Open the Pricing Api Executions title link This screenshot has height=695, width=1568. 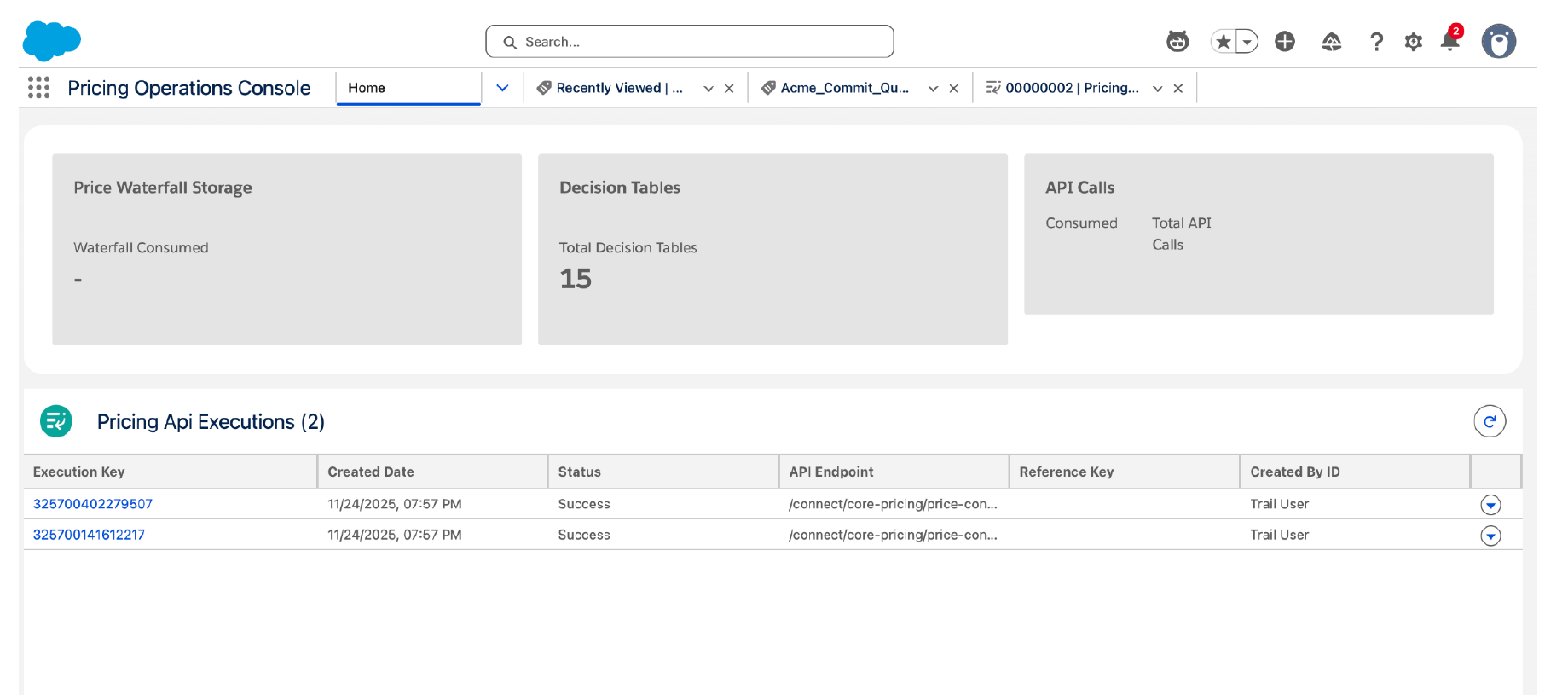[x=210, y=421]
